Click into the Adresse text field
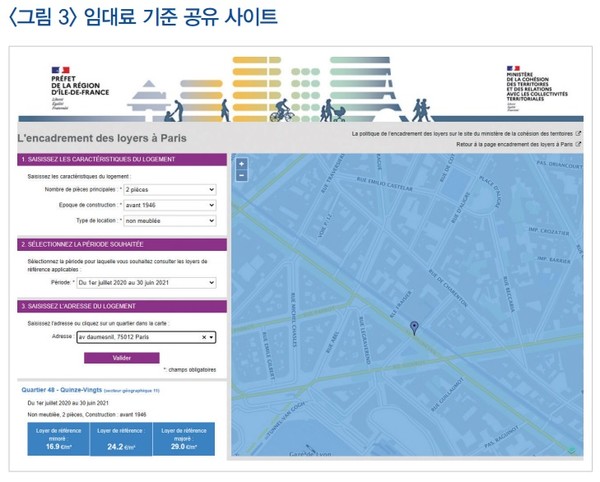The image size is (600, 482). [135, 338]
